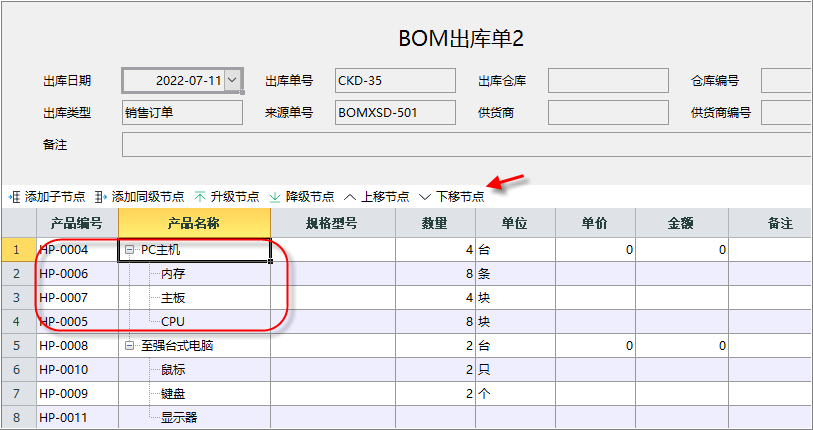
Task: Select row header number 8
Action: [x=19, y=418]
